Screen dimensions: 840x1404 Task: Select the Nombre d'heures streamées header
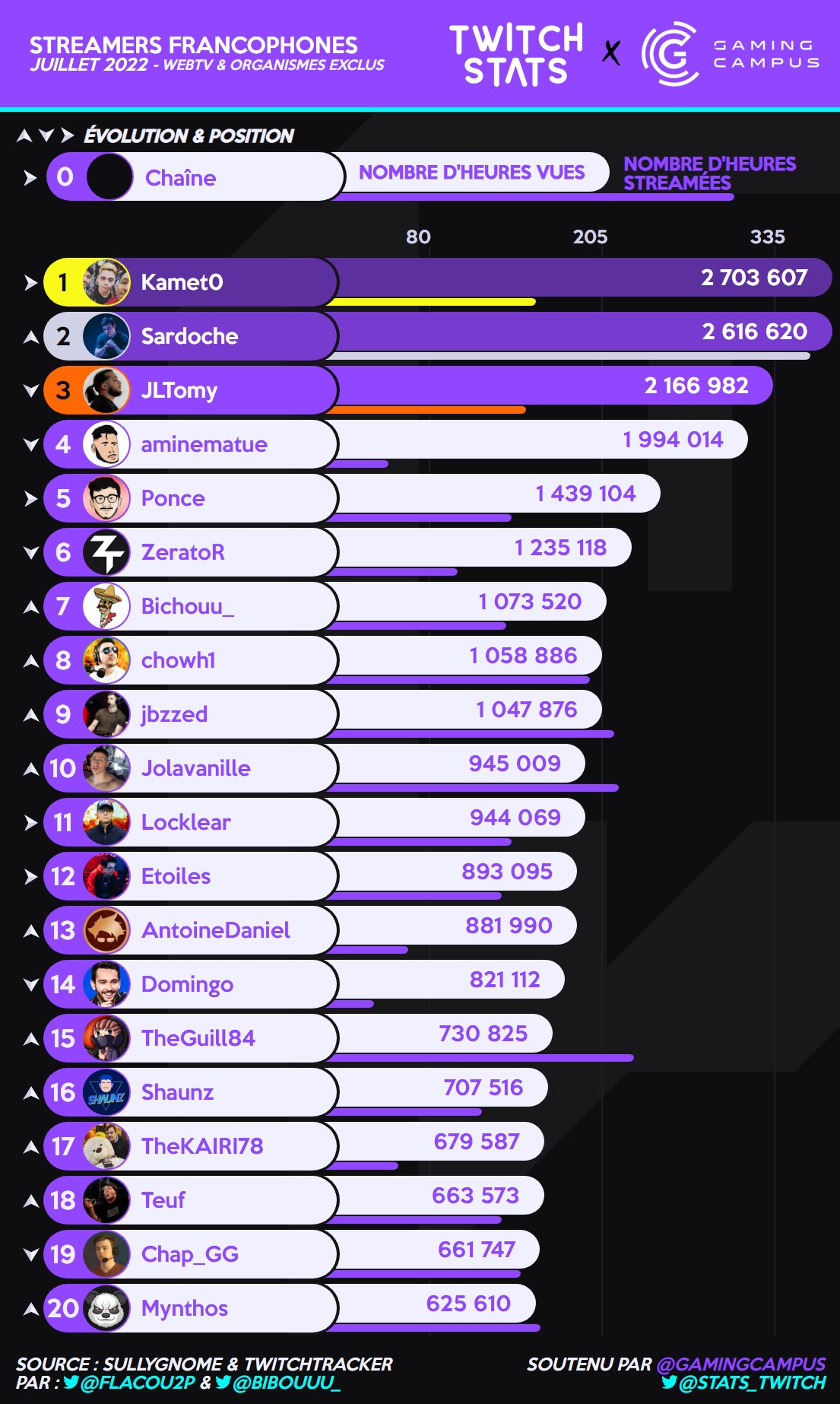click(x=708, y=173)
